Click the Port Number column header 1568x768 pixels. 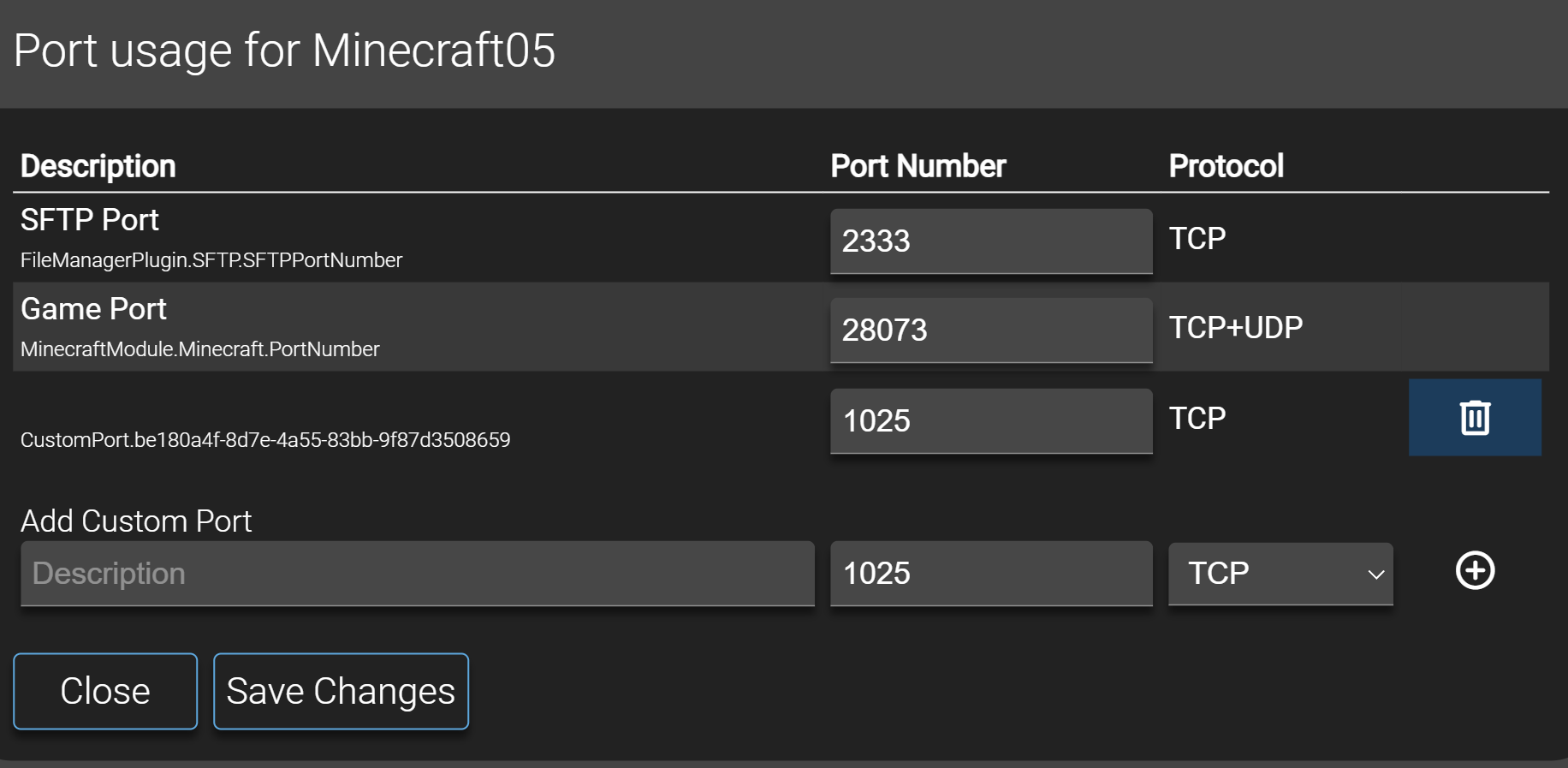click(x=918, y=166)
